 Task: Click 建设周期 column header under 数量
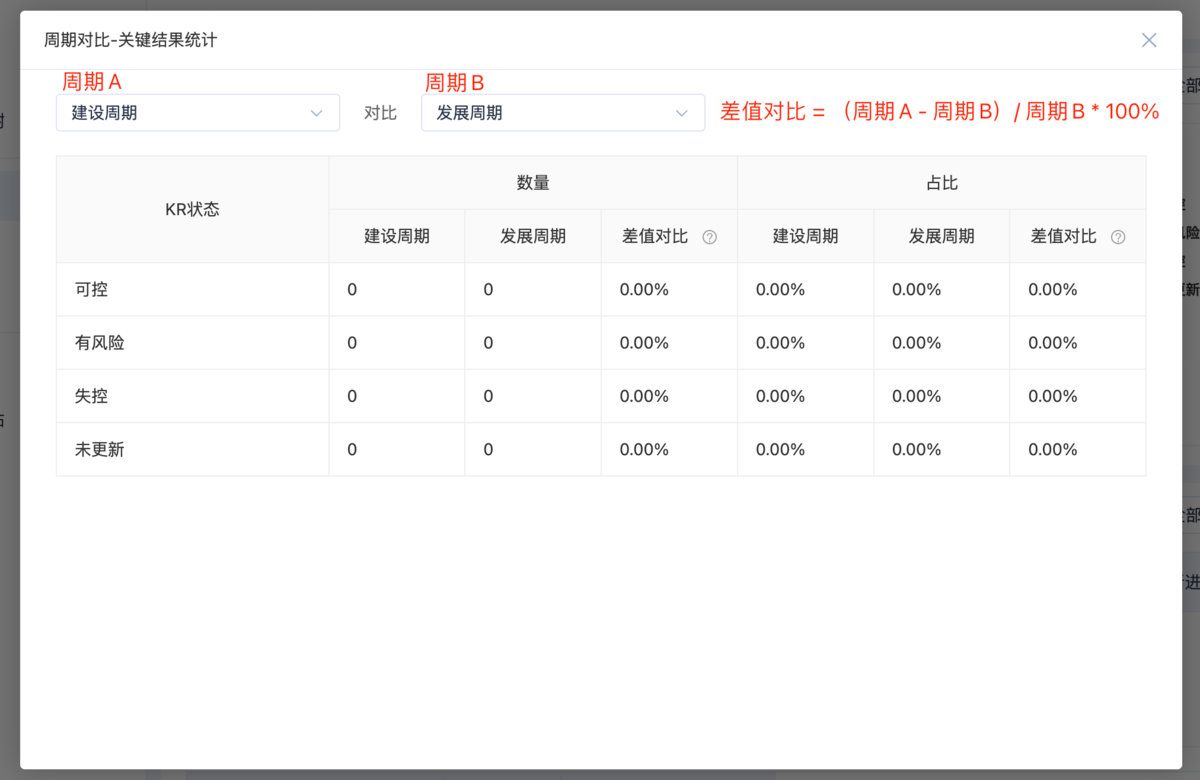pyautogui.click(x=397, y=237)
